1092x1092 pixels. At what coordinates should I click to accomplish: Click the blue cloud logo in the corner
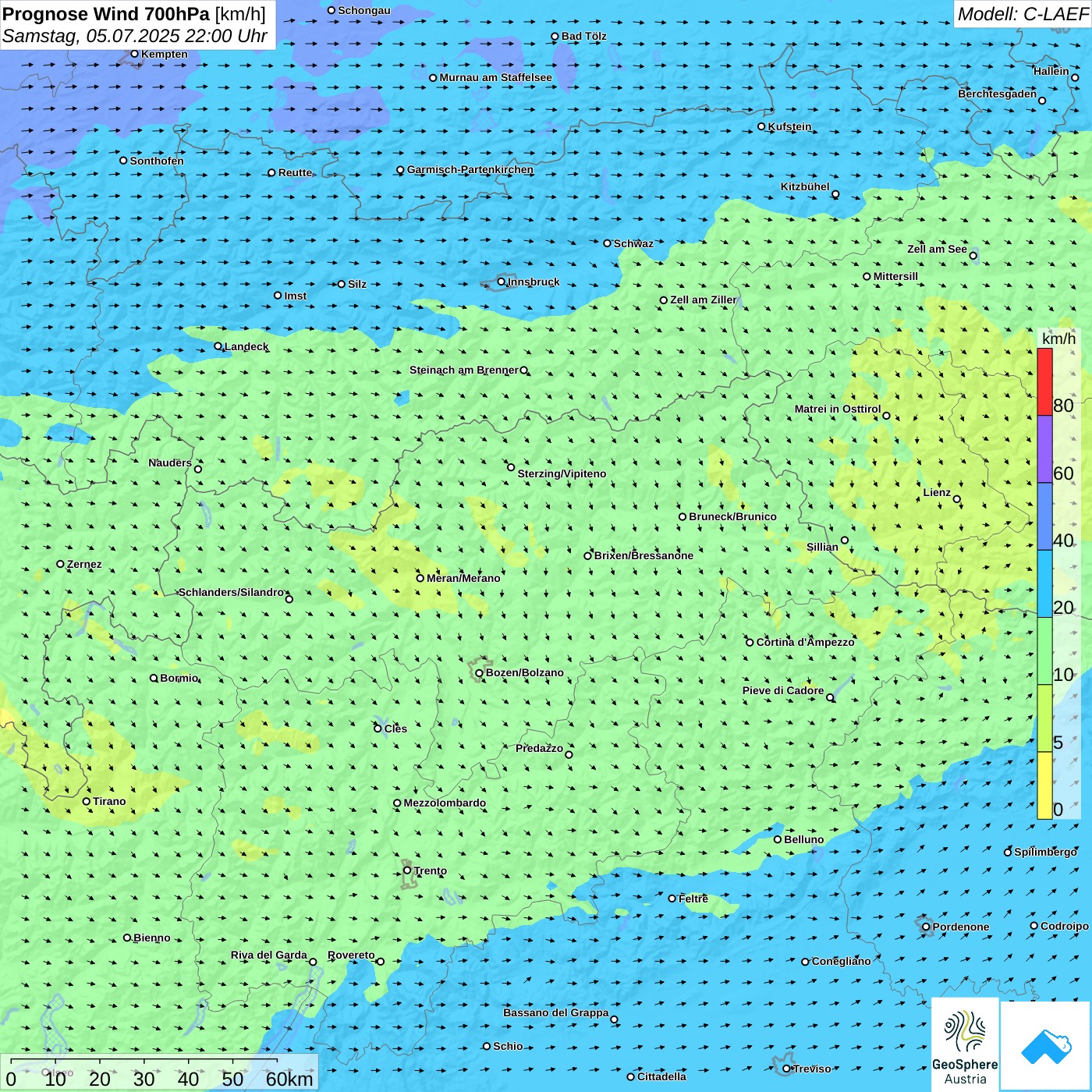[1046, 1046]
